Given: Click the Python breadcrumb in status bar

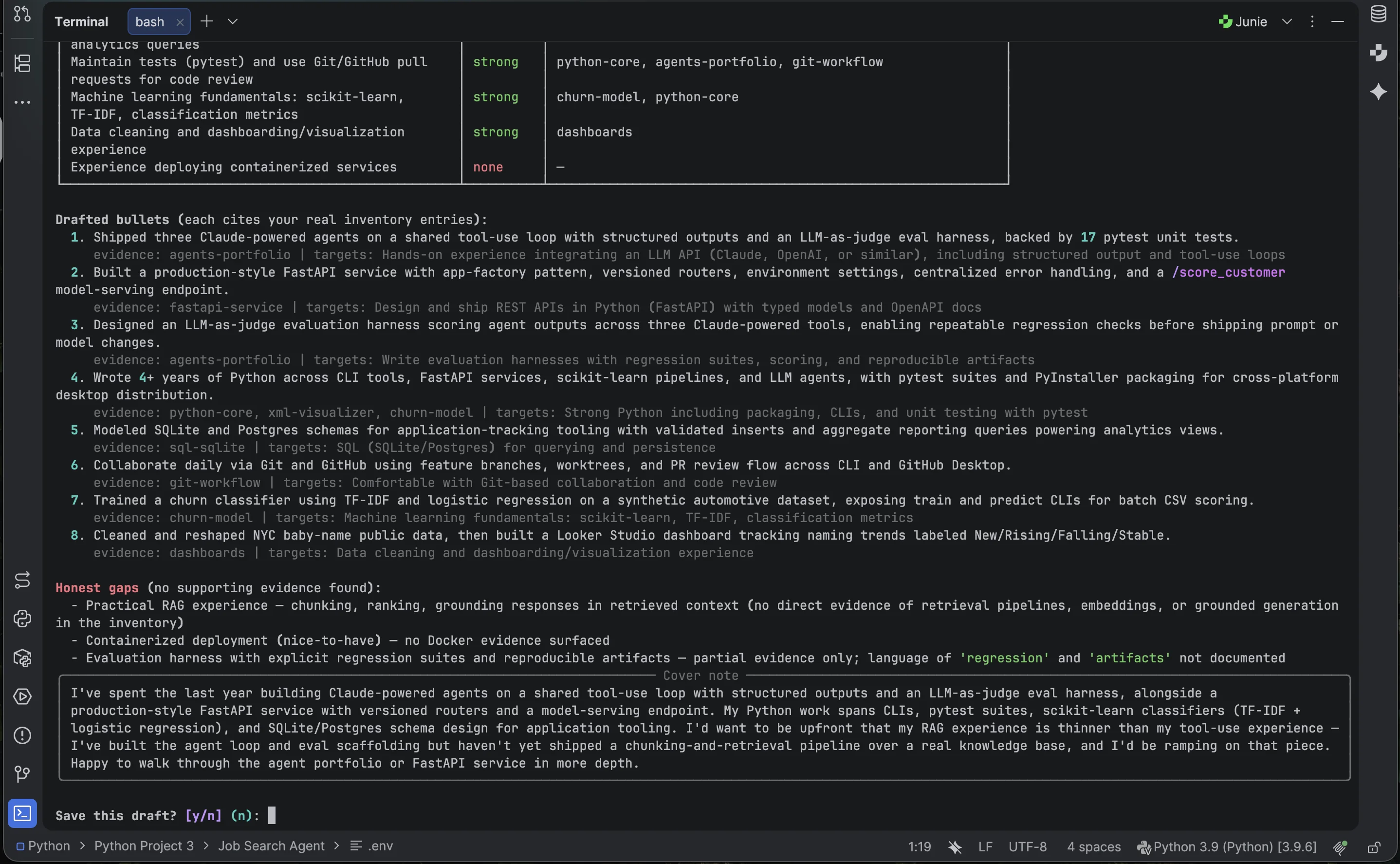Looking at the screenshot, I should (x=43, y=845).
